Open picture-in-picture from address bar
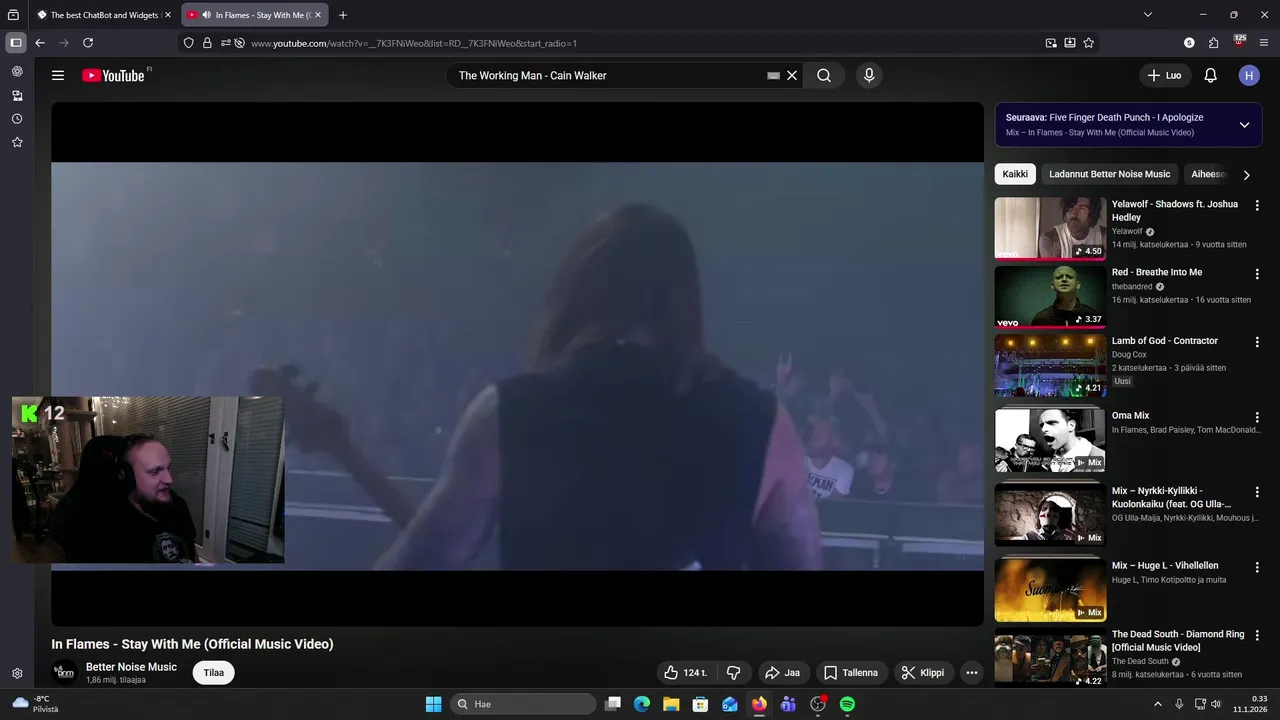 tap(1051, 43)
